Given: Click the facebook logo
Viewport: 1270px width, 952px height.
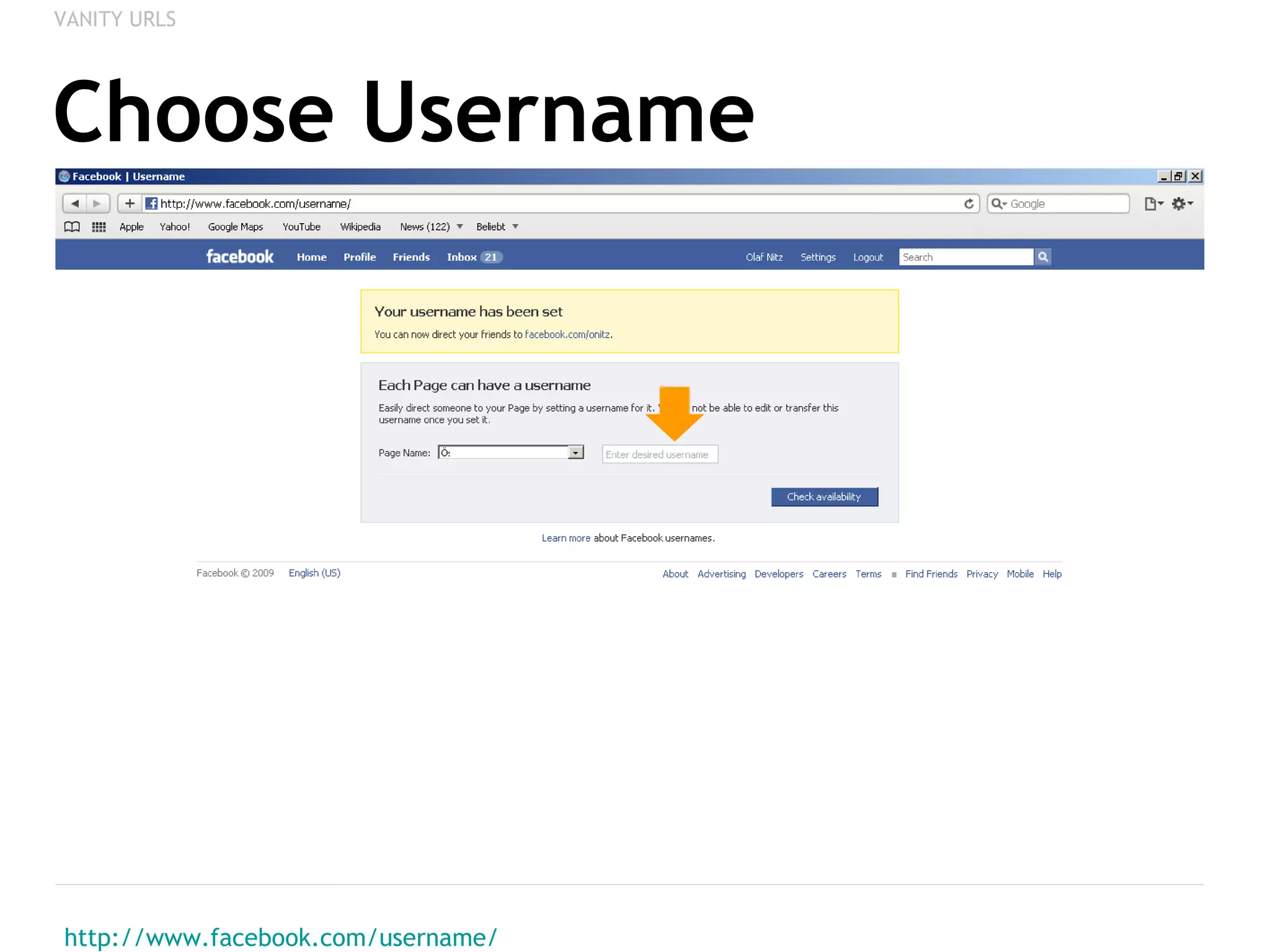Looking at the screenshot, I should [239, 257].
